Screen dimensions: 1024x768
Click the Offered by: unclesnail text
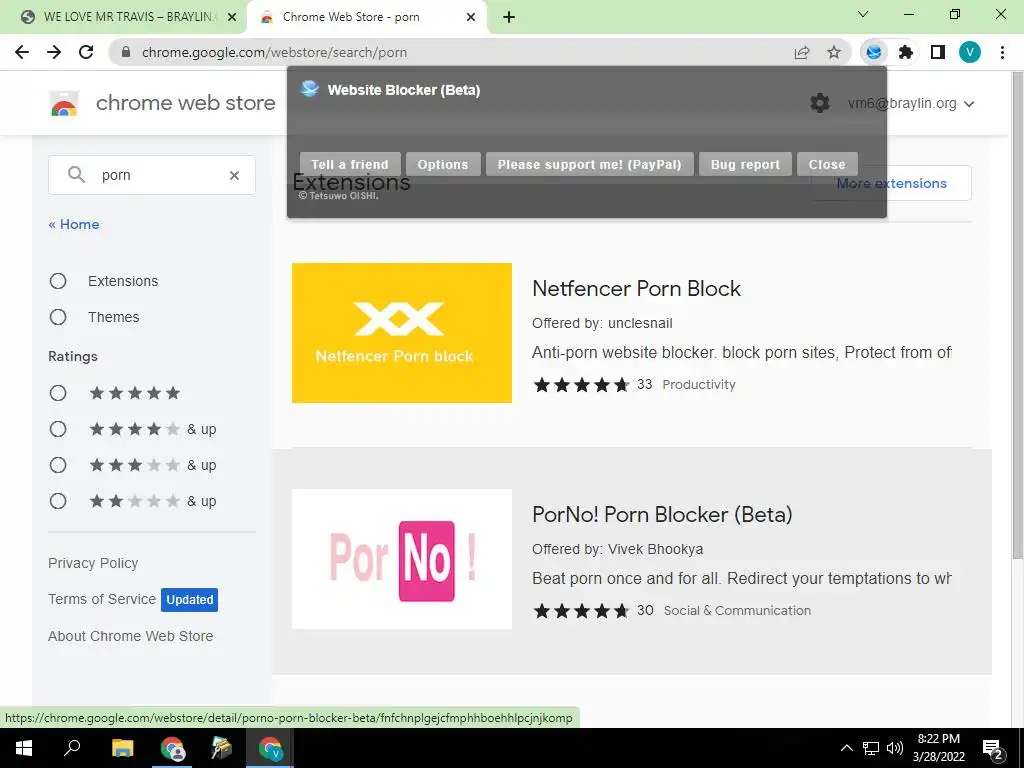[x=602, y=323]
